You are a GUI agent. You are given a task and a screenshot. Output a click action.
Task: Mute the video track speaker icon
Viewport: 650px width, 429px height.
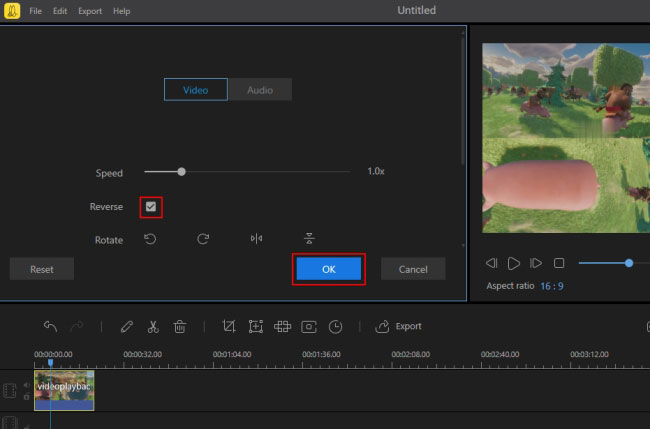tap(27, 385)
